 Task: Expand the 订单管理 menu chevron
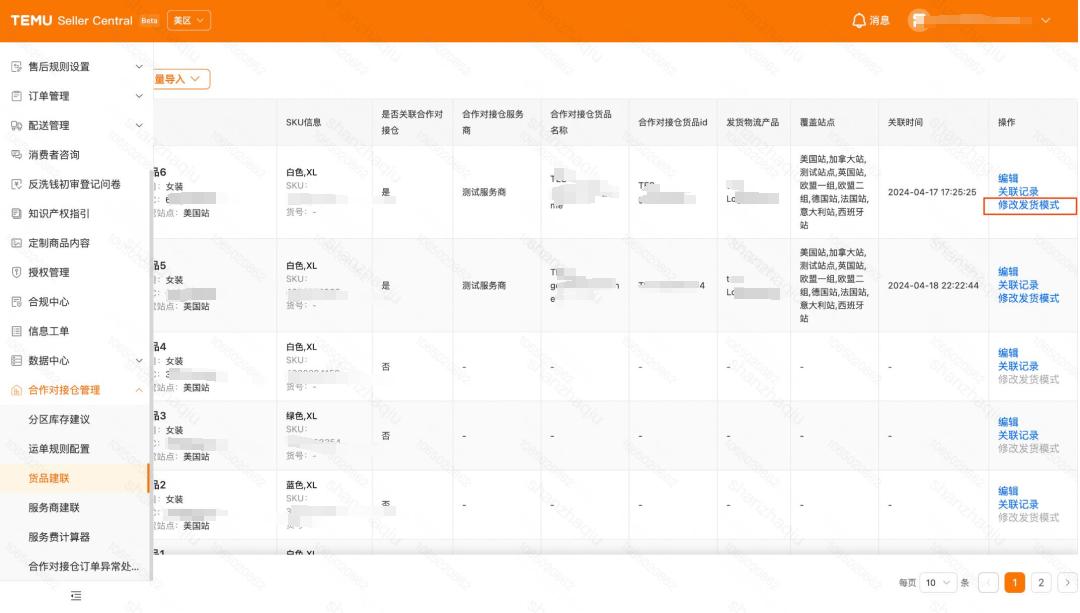pyautogui.click(x=139, y=96)
